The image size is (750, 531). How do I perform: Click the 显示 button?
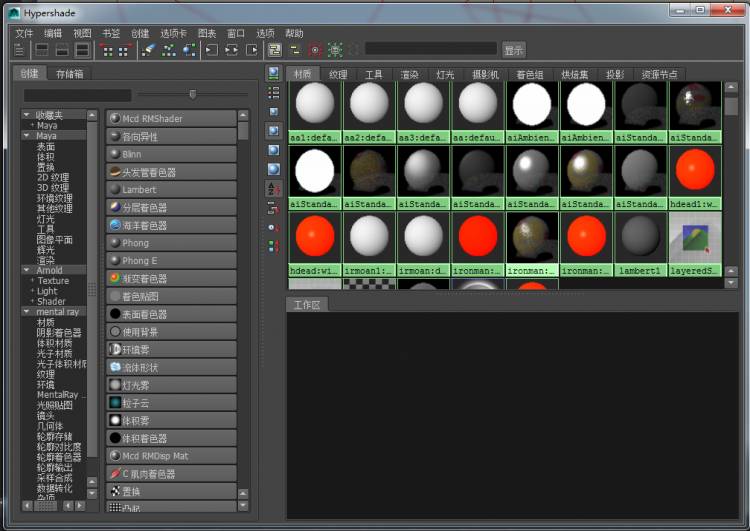[x=514, y=50]
